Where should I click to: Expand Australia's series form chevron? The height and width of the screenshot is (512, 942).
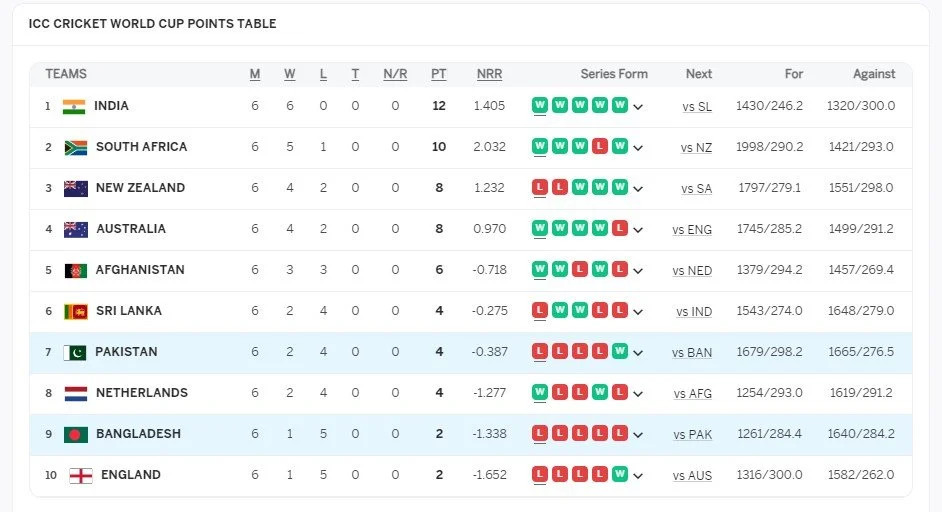(x=638, y=230)
